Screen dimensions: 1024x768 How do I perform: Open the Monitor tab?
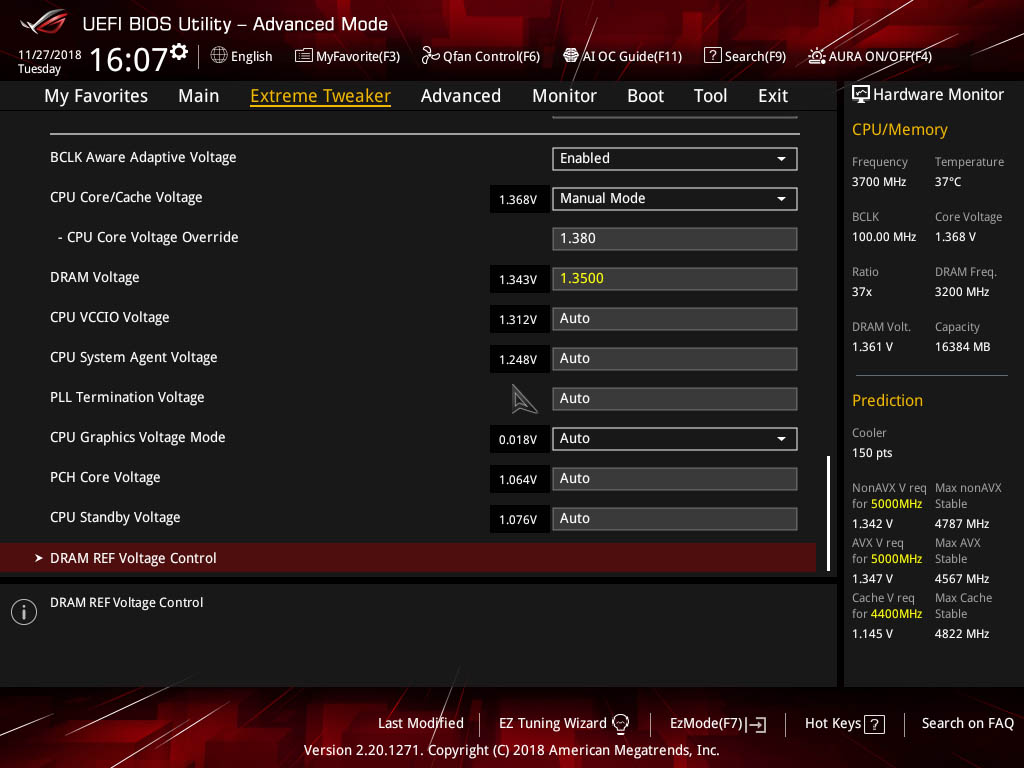(x=564, y=96)
